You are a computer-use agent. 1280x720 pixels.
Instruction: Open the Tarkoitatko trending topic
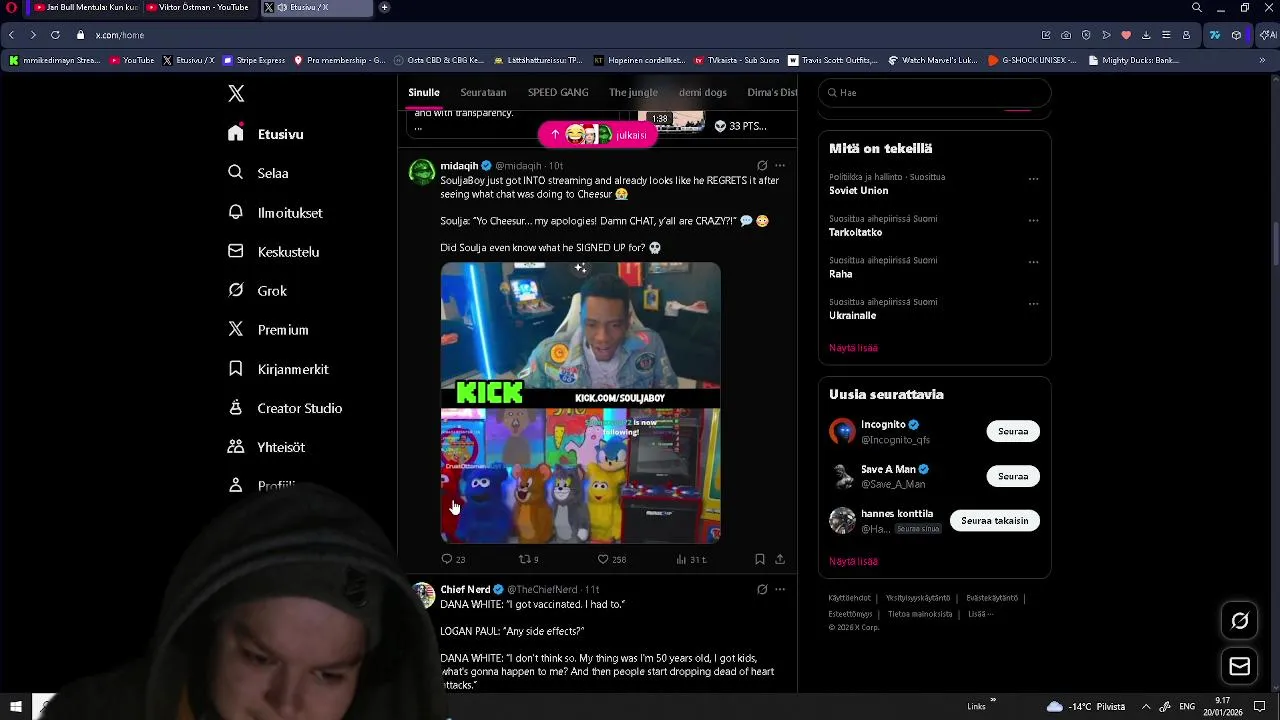(855, 232)
